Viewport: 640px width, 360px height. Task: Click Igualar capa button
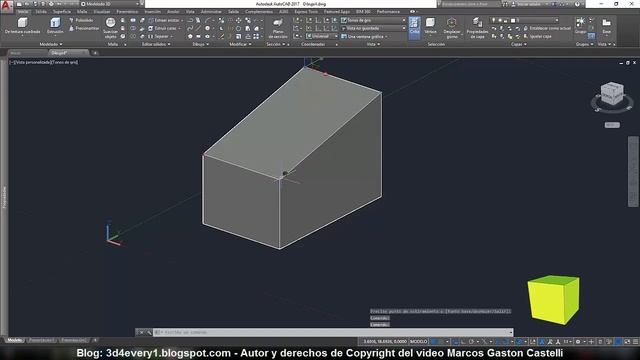coord(538,36)
